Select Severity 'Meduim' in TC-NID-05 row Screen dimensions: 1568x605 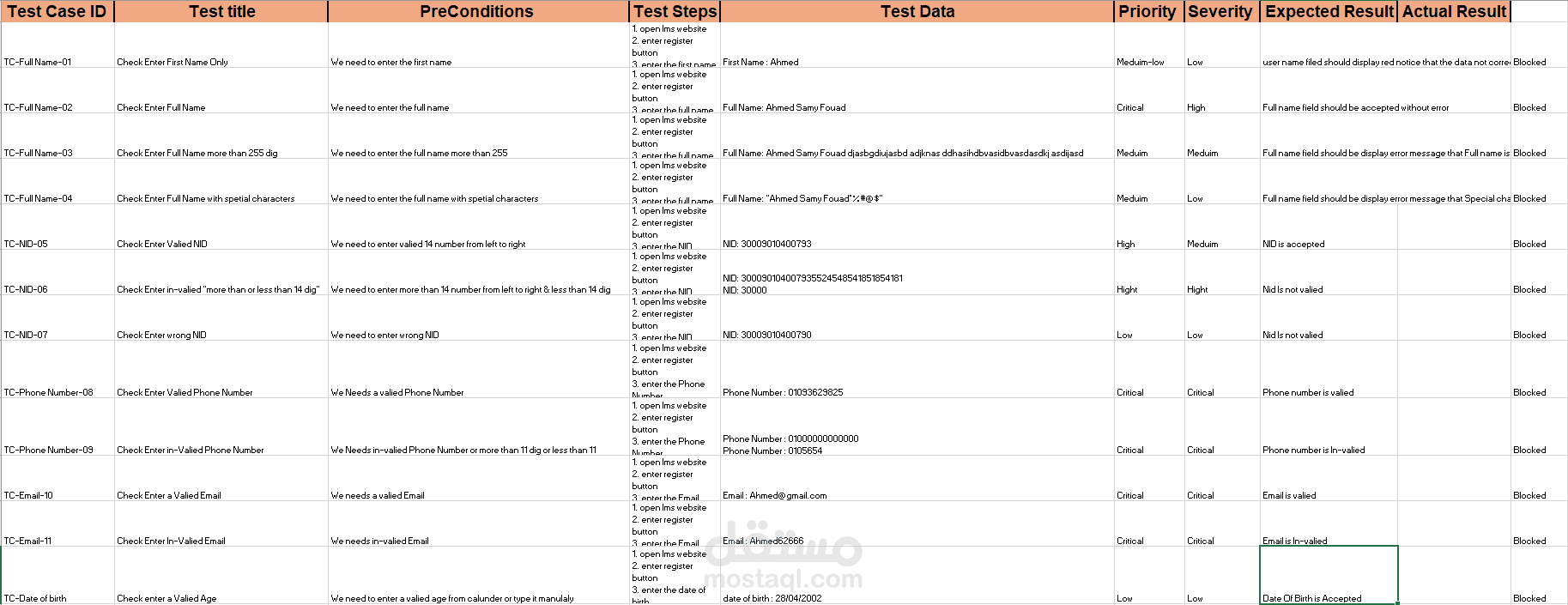click(1222, 227)
